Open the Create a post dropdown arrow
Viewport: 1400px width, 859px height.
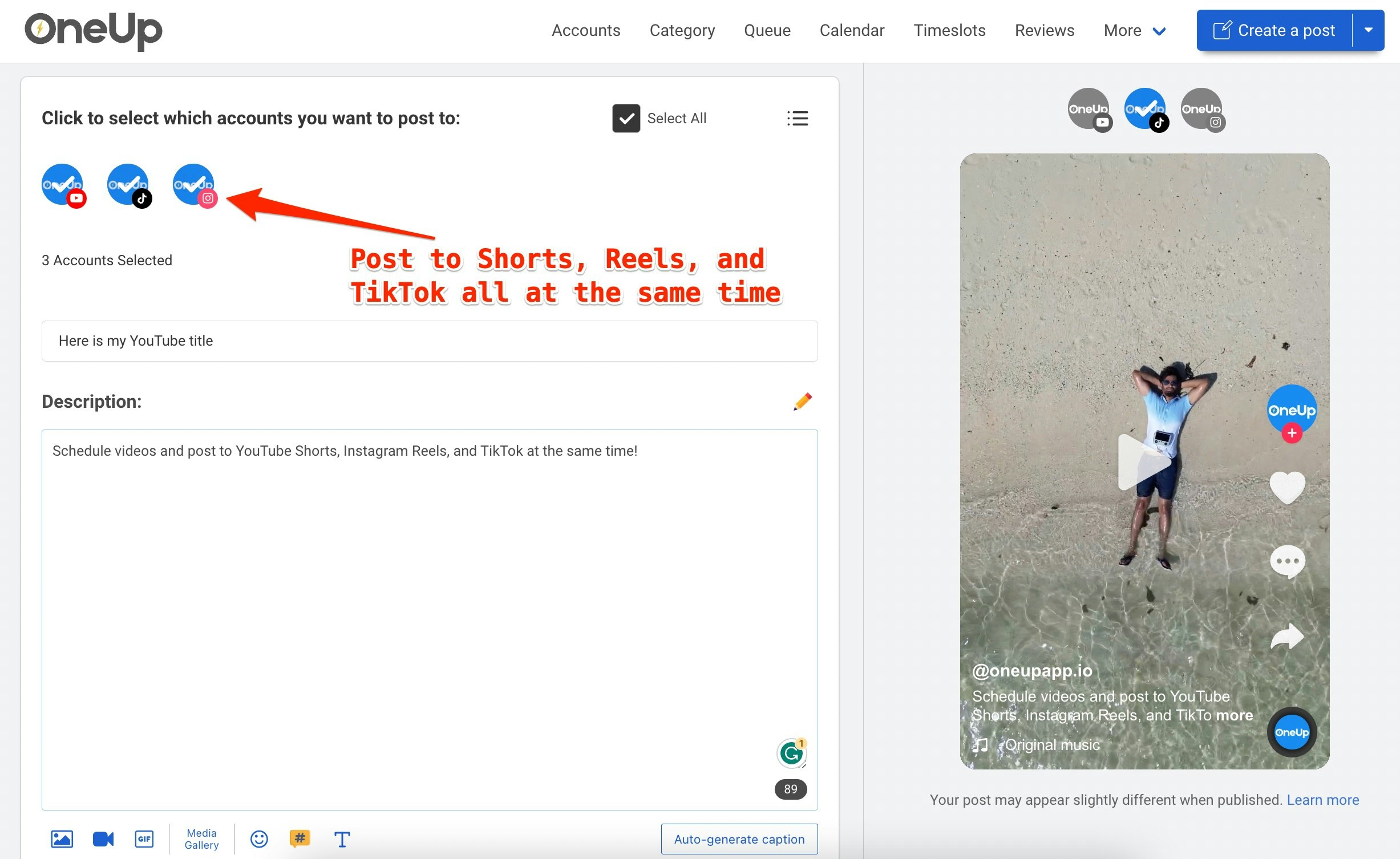click(x=1369, y=30)
